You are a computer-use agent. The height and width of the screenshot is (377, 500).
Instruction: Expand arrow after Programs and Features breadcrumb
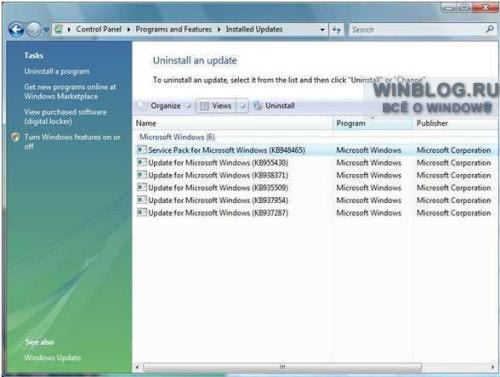(219, 29)
